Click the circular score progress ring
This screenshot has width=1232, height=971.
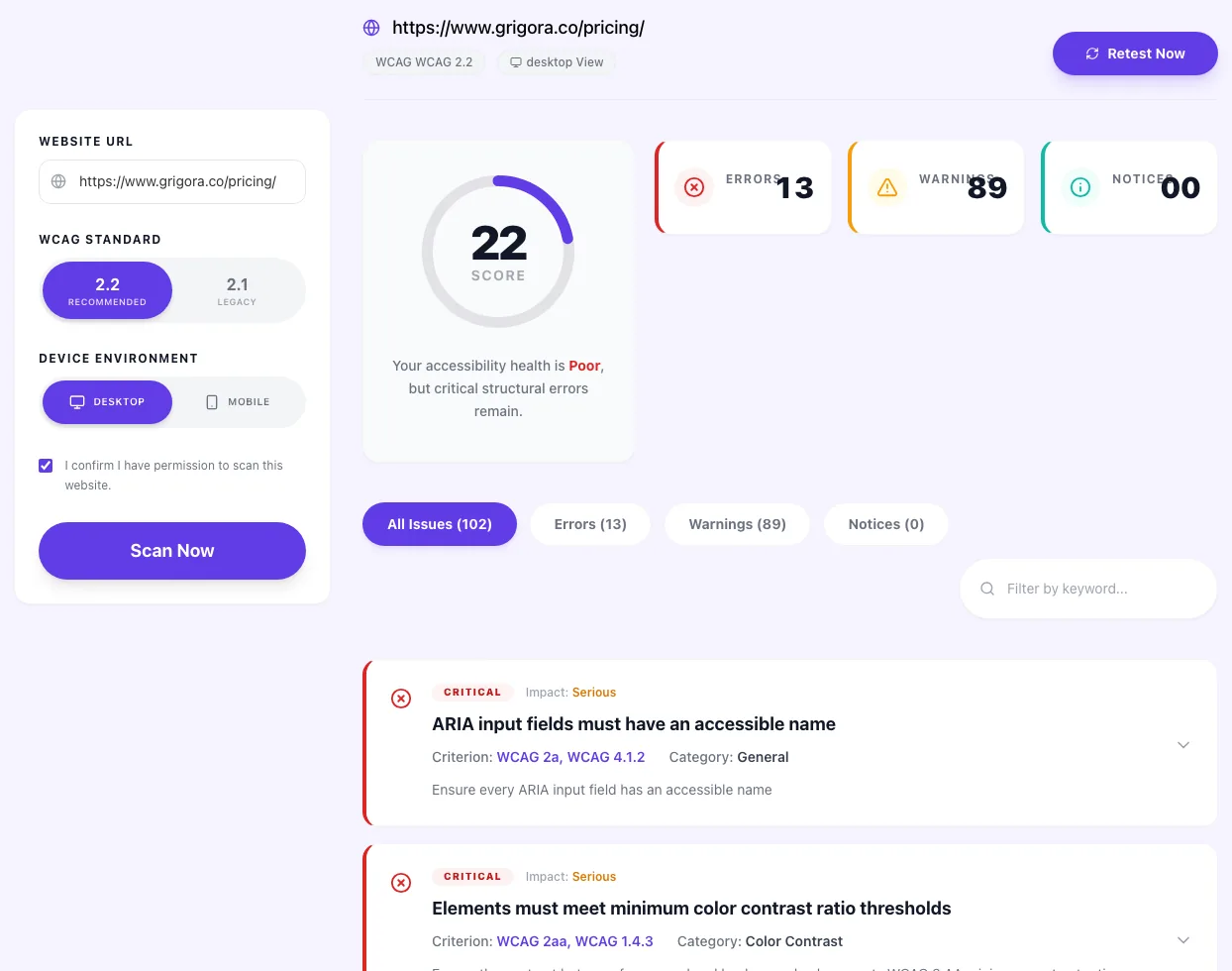(x=498, y=252)
